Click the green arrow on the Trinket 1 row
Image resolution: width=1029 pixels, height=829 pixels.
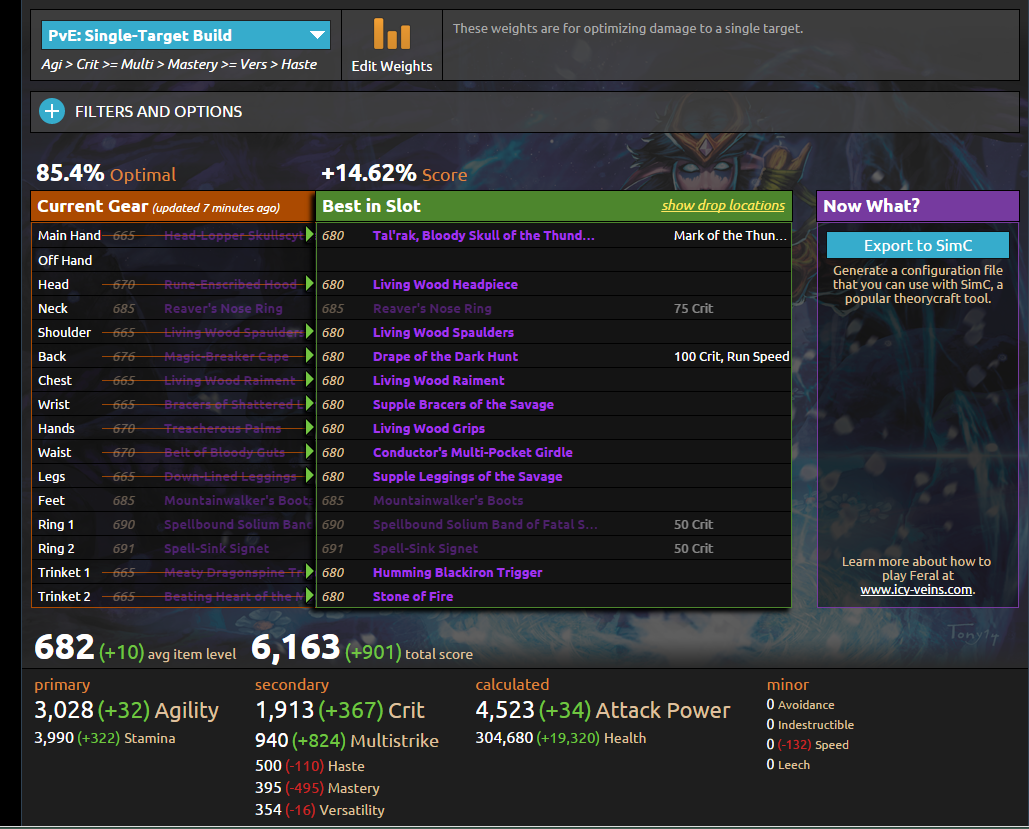tap(310, 572)
